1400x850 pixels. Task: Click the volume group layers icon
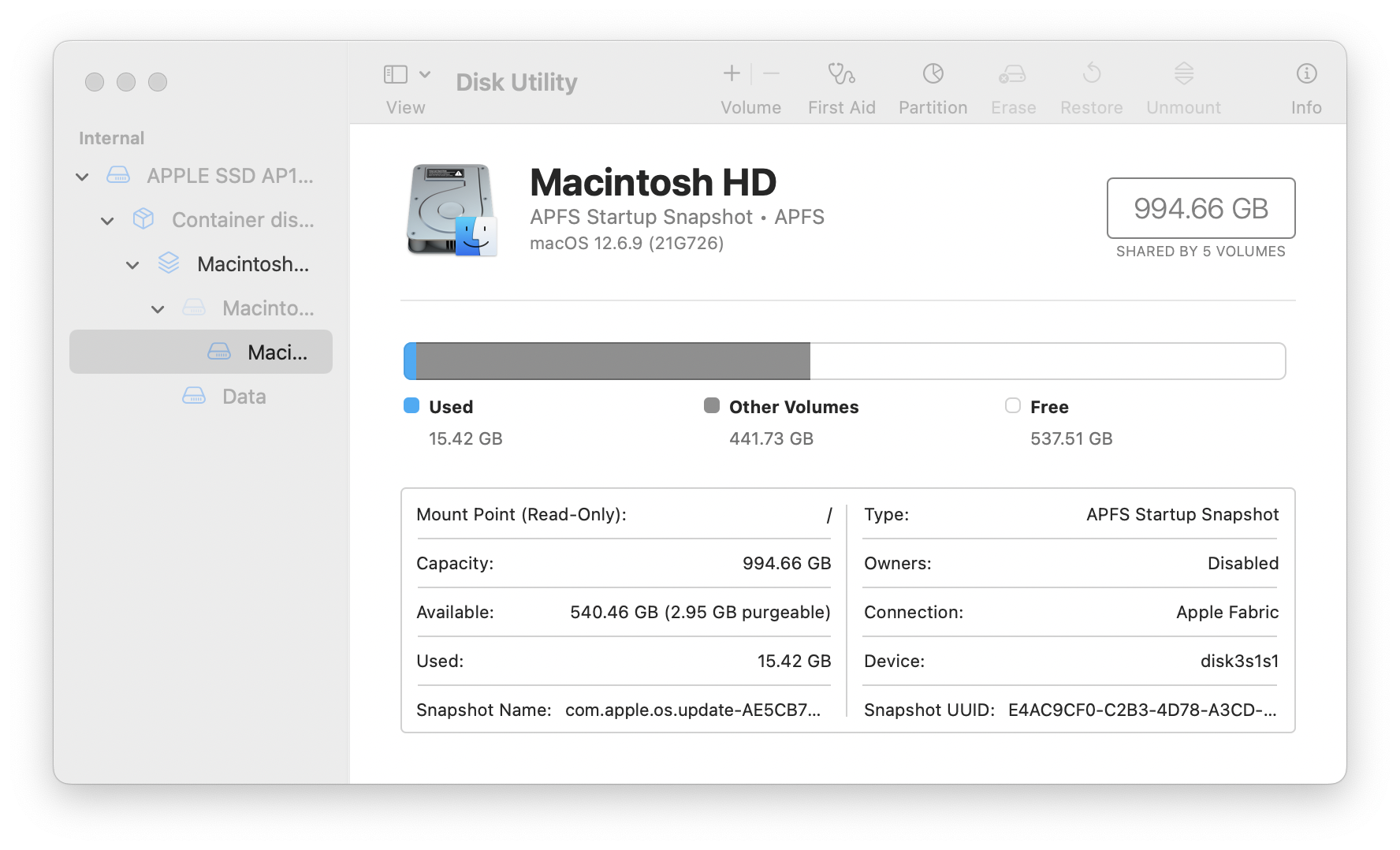pos(169,263)
